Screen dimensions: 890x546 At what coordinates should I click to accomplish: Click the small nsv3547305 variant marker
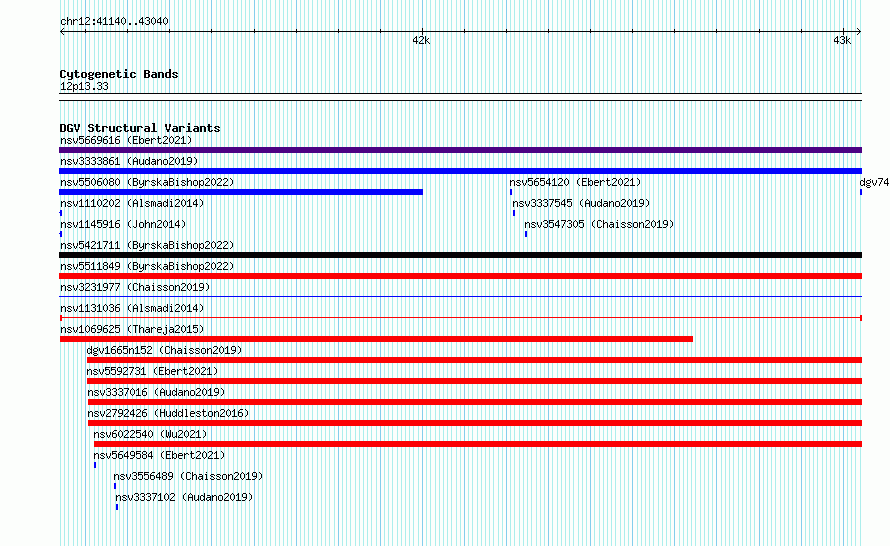(x=526, y=234)
